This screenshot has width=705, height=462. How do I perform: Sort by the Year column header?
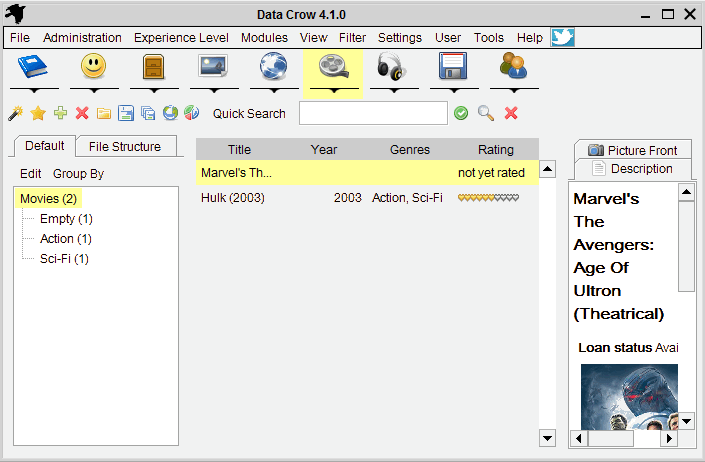324,150
